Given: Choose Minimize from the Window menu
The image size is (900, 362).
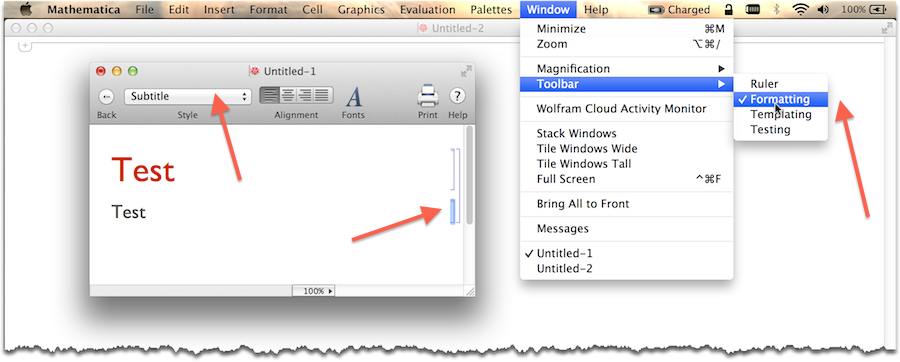Looking at the screenshot, I should point(627,29).
